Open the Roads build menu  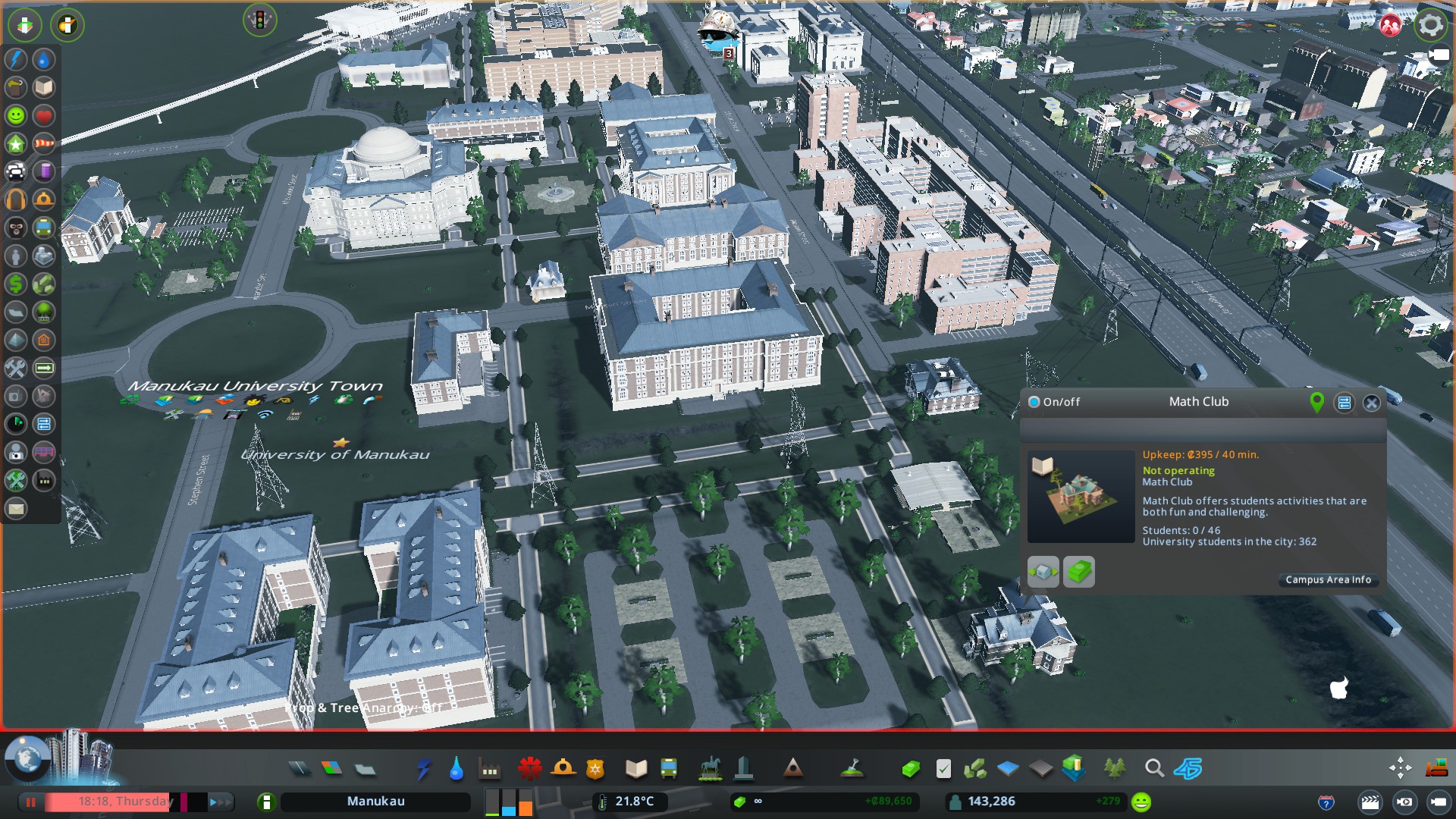(300, 769)
